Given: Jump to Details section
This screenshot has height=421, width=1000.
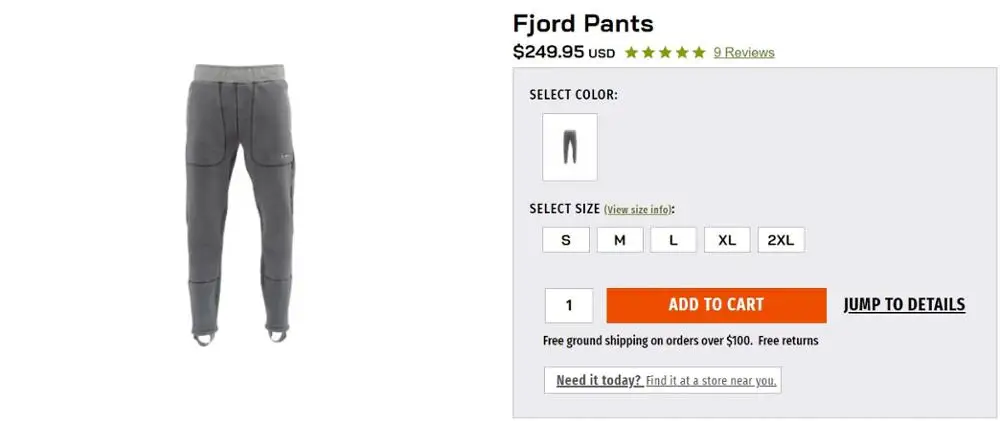Looking at the screenshot, I should [904, 305].
